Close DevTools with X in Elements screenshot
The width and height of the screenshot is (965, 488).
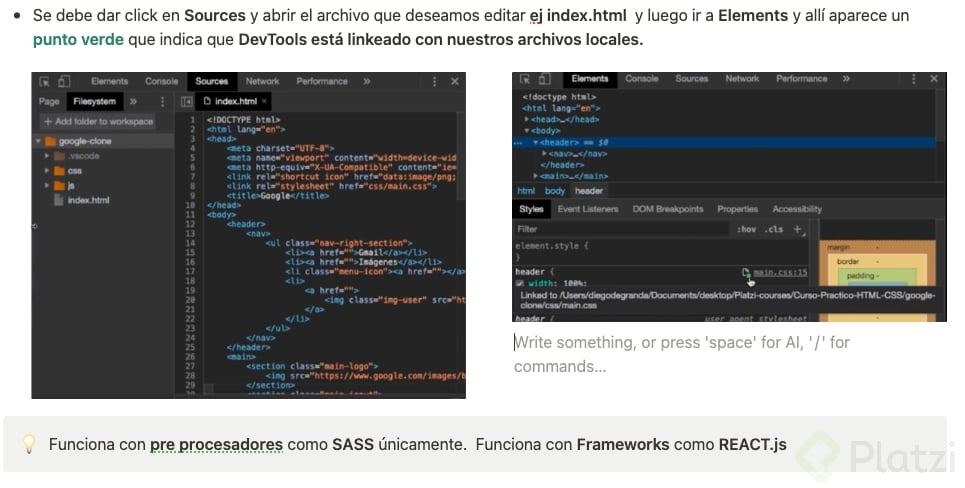click(934, 79)
